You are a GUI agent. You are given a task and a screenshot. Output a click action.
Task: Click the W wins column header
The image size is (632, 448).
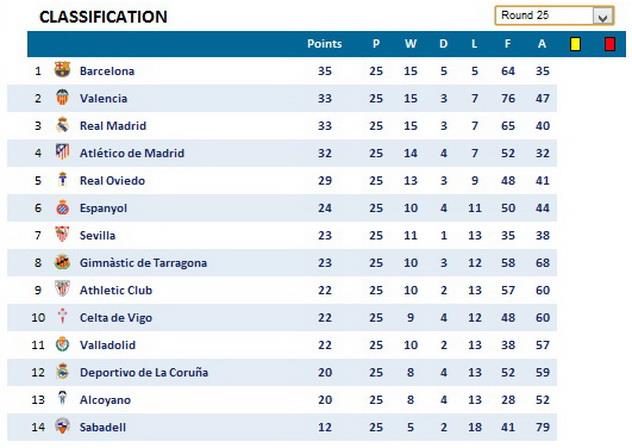tap(410, 44)
